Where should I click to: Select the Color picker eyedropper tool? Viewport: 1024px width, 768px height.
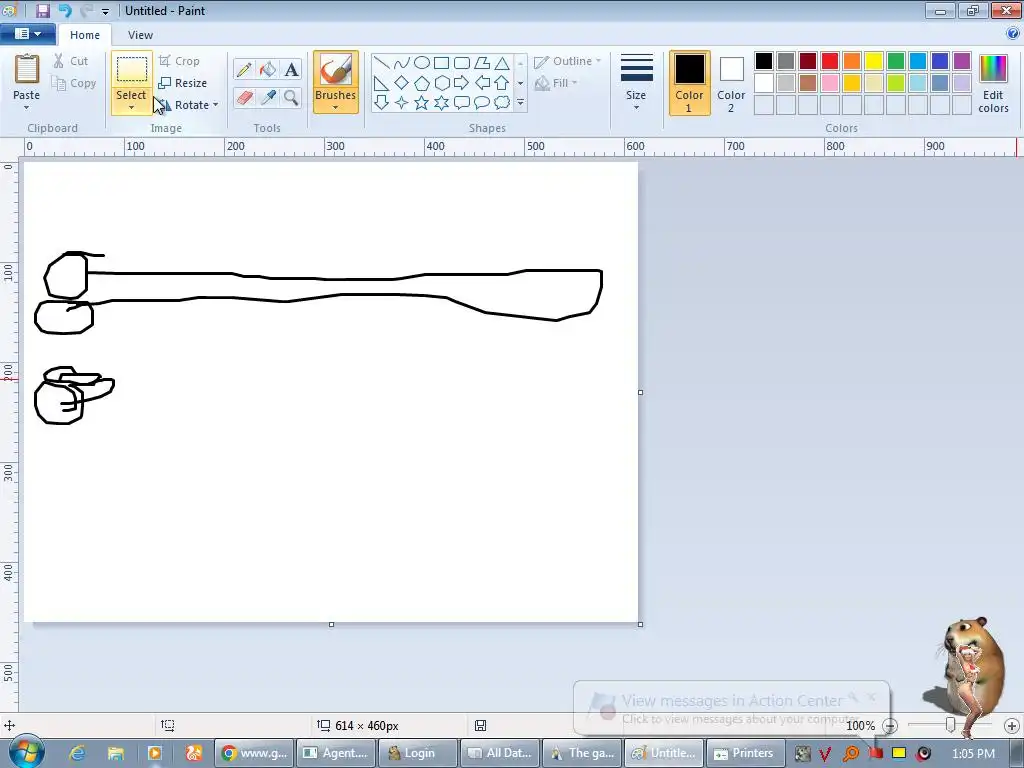point(268,98)
